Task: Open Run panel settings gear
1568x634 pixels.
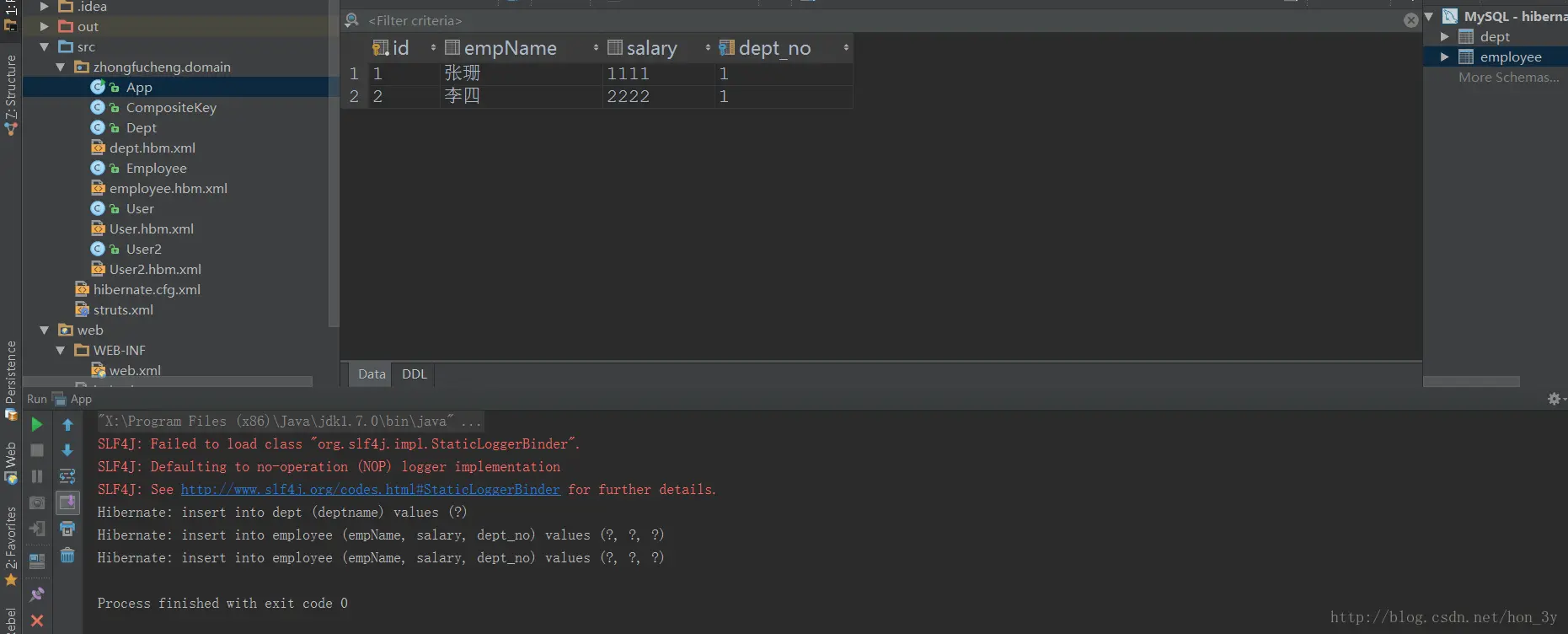Action: point(1555,399)
